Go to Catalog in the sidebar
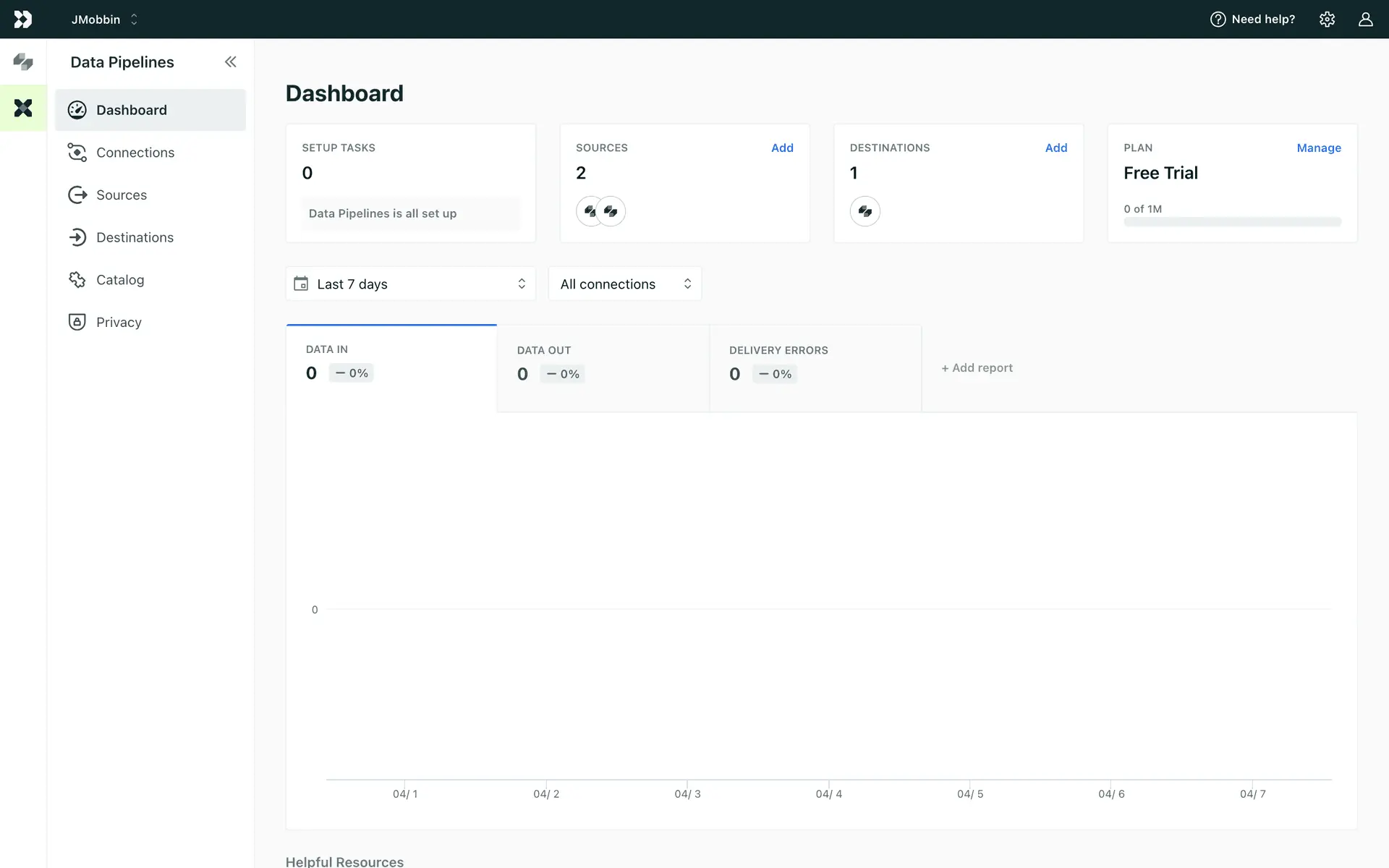This screenshot has height=868, width=1389. click(120, 280)
